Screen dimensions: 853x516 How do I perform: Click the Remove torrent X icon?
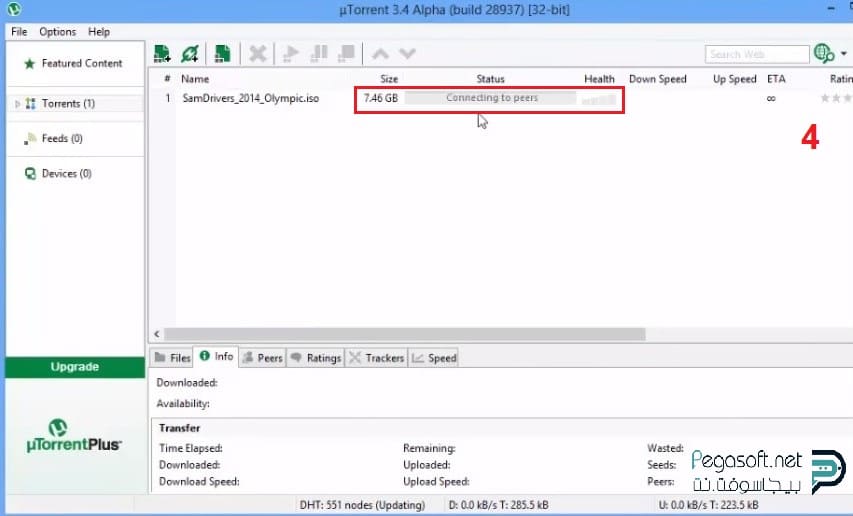click(x=257, y=54)
